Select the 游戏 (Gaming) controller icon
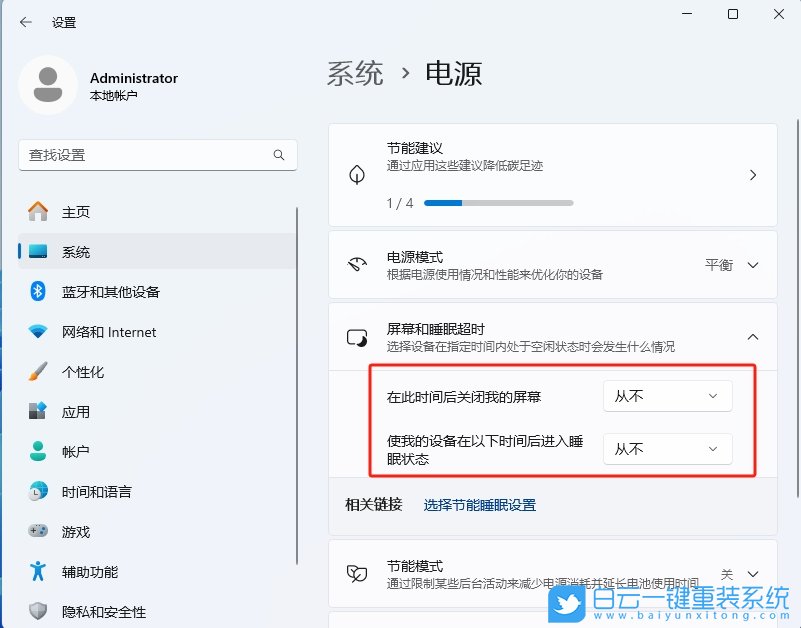Viewport: 801px width, 628px height. [x=36, y=532]
